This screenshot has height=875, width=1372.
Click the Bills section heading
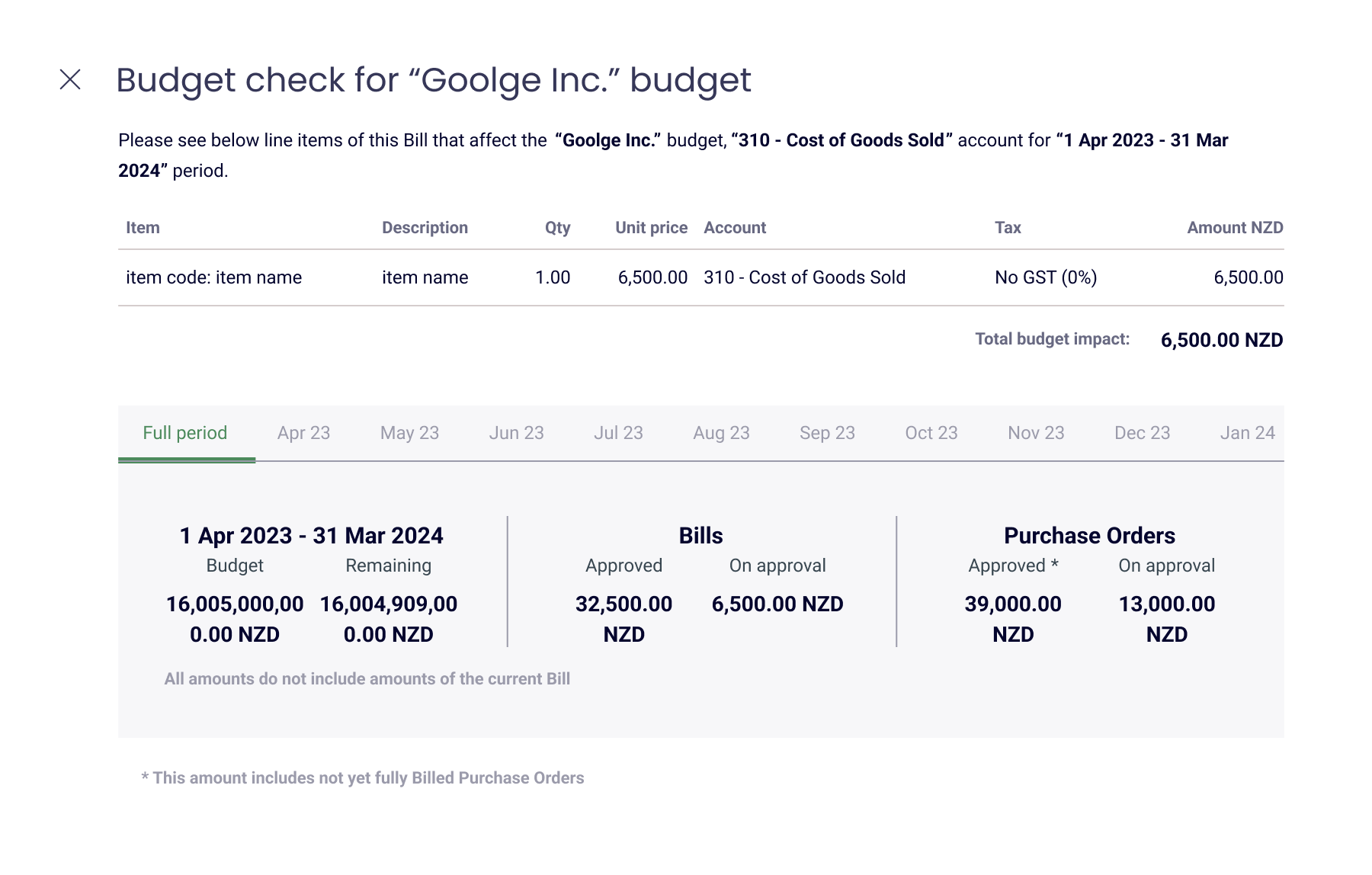click(x=700, y=536)
